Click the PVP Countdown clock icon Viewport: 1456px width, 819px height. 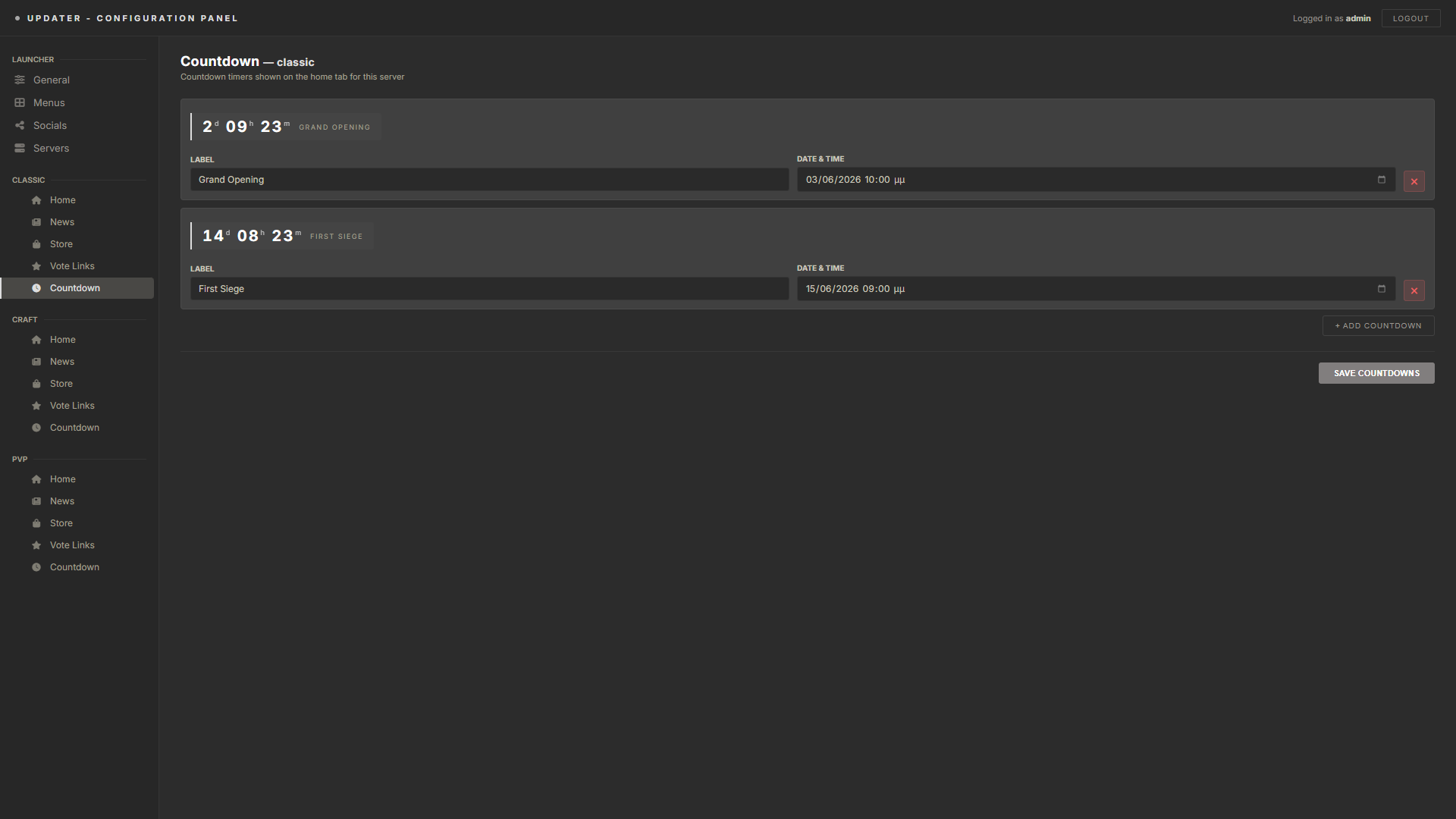36,567
